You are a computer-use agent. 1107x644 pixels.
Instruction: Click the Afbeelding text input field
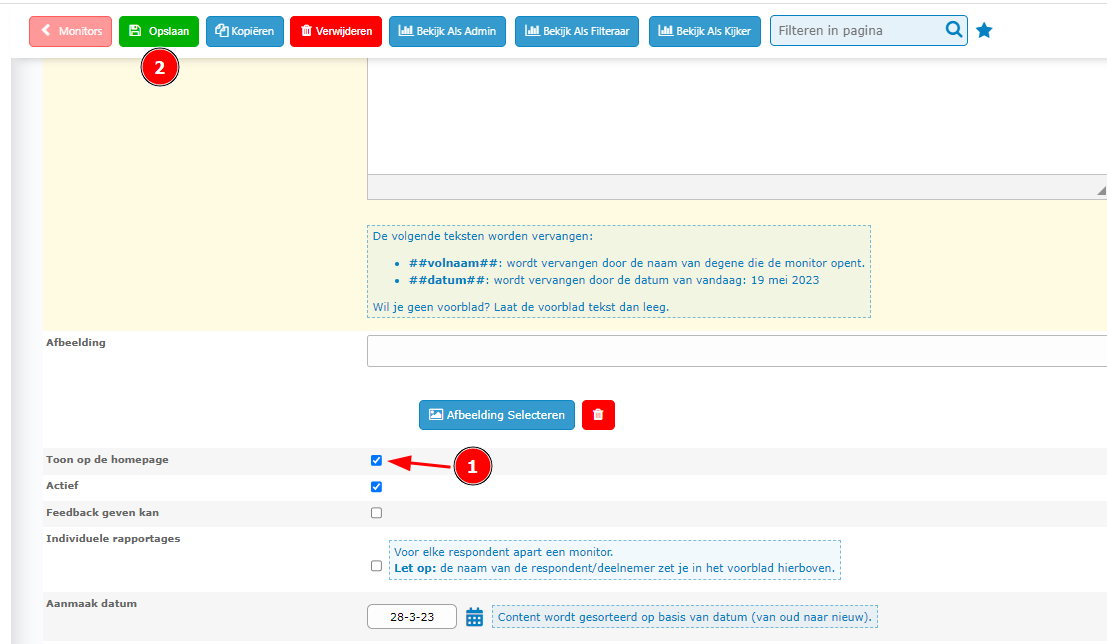[x=736, y=351]
